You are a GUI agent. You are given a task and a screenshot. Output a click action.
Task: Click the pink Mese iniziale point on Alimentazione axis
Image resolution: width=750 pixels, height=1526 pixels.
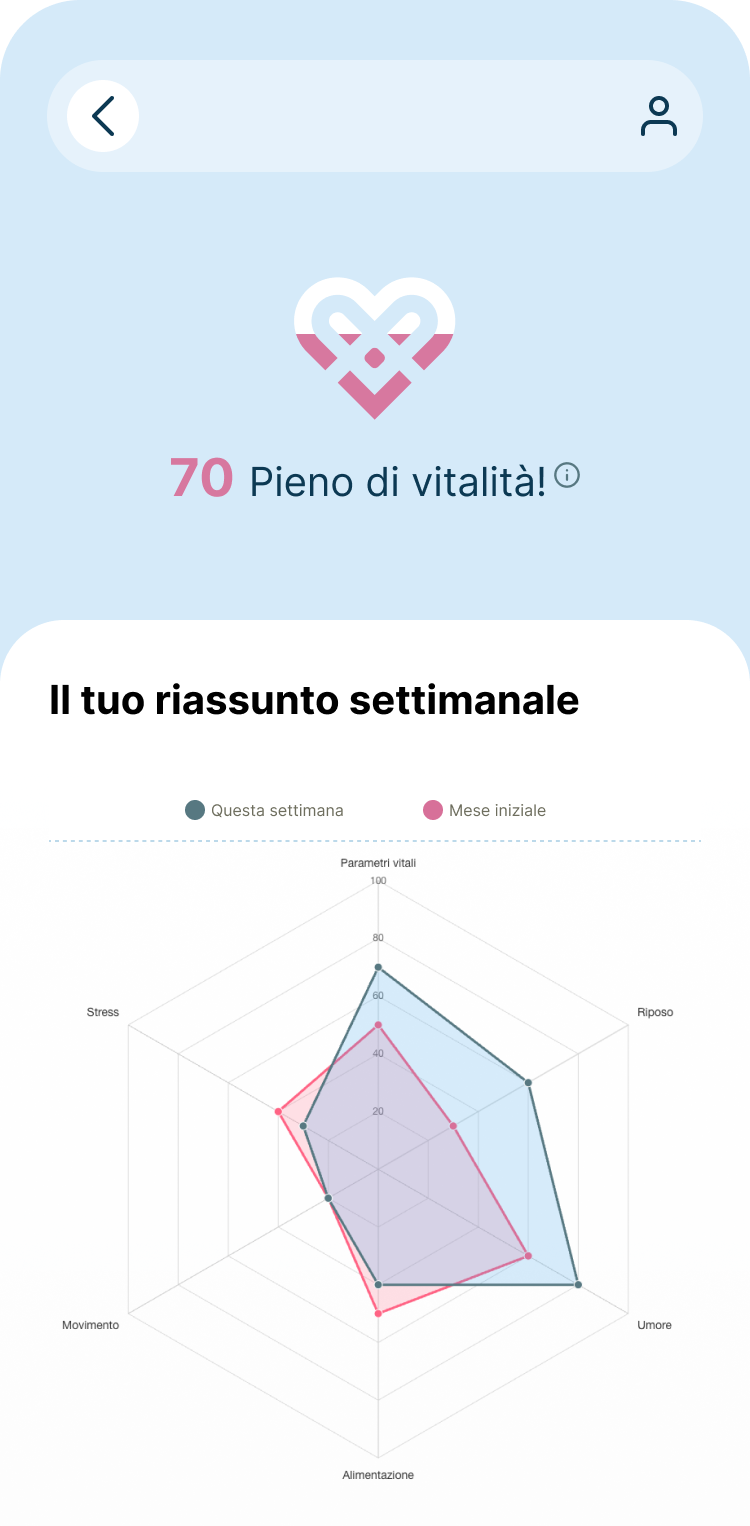point(378,1313)
